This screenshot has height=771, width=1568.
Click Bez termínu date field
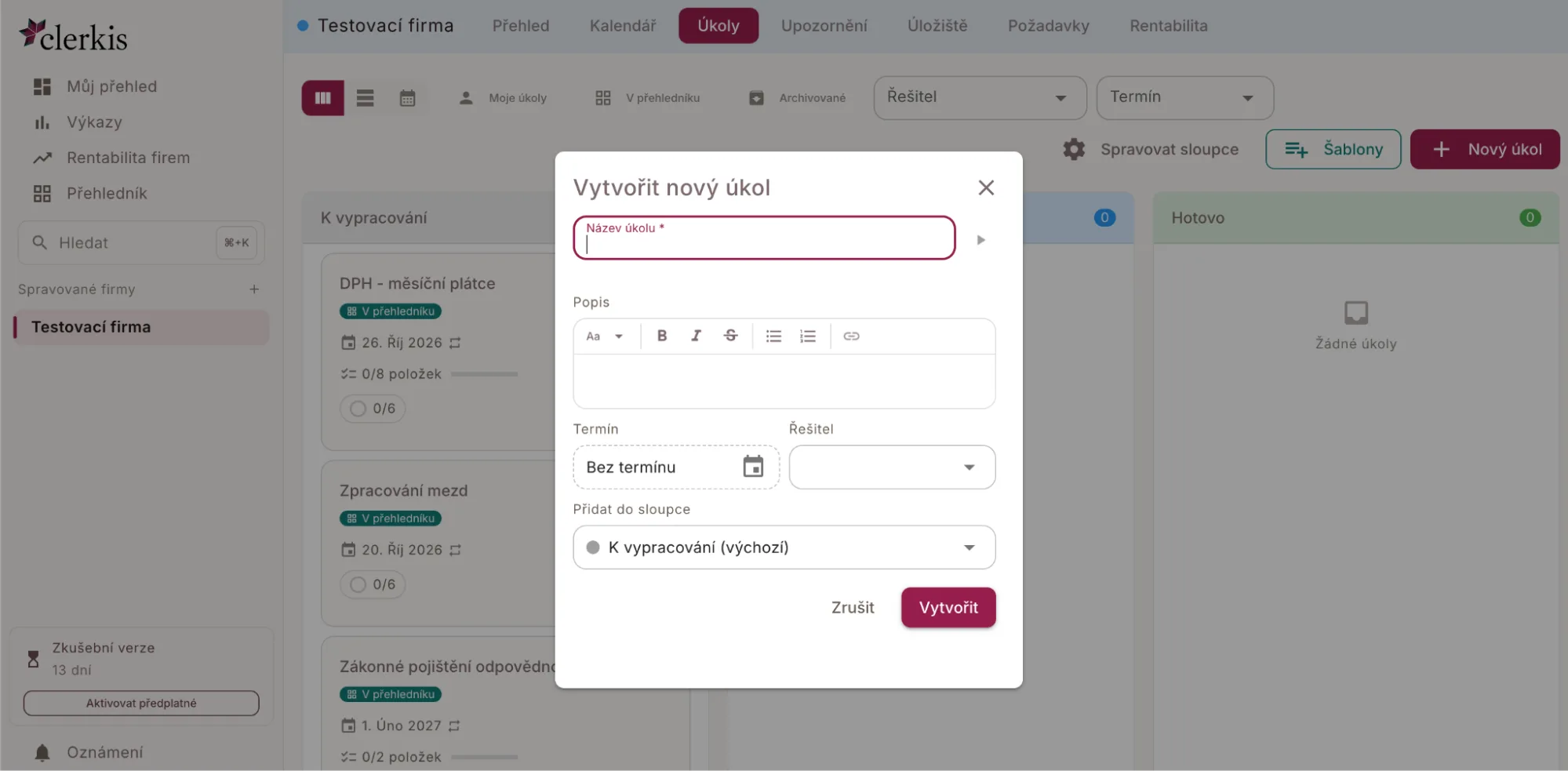[x=675, y=467]
